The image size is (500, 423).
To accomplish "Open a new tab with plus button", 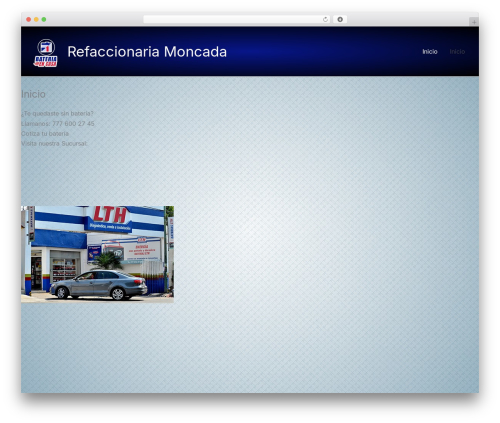I will coord(474,22).
